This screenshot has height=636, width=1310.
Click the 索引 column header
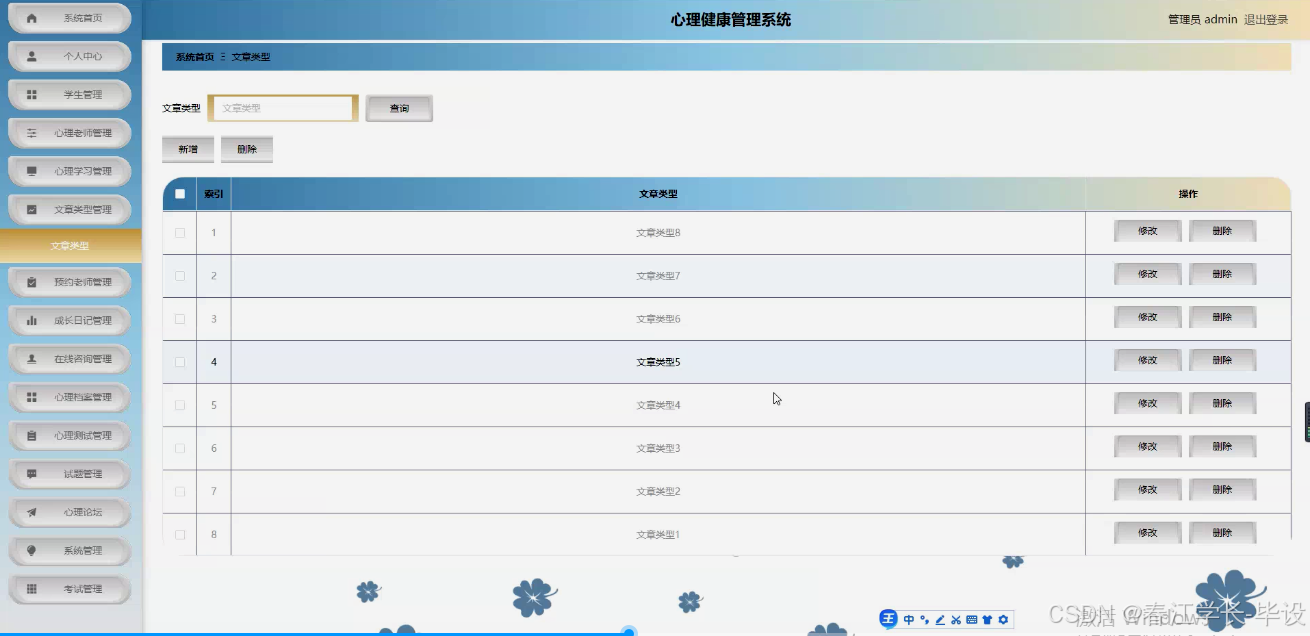pyautogui.click(x=213, y=194)
